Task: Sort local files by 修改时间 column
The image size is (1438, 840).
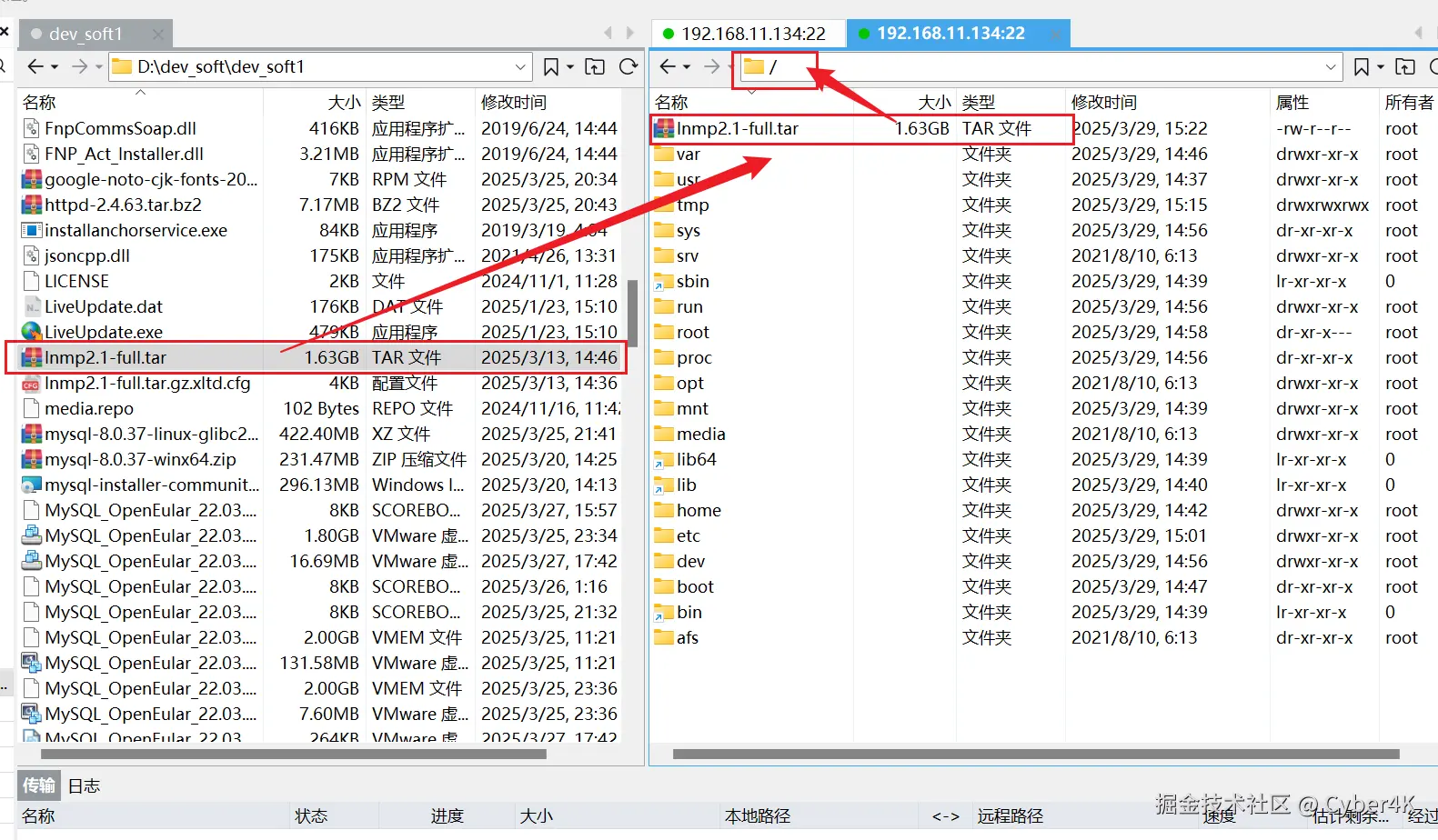Action: click(514, 103)
